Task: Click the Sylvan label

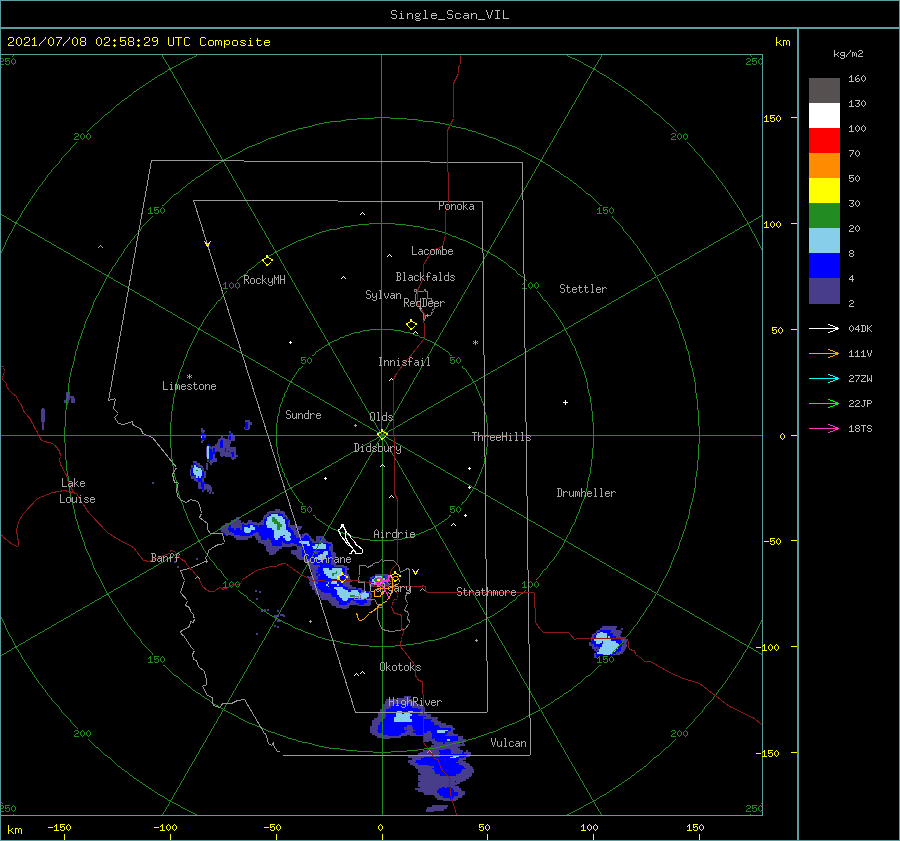Action: [383, 295]
